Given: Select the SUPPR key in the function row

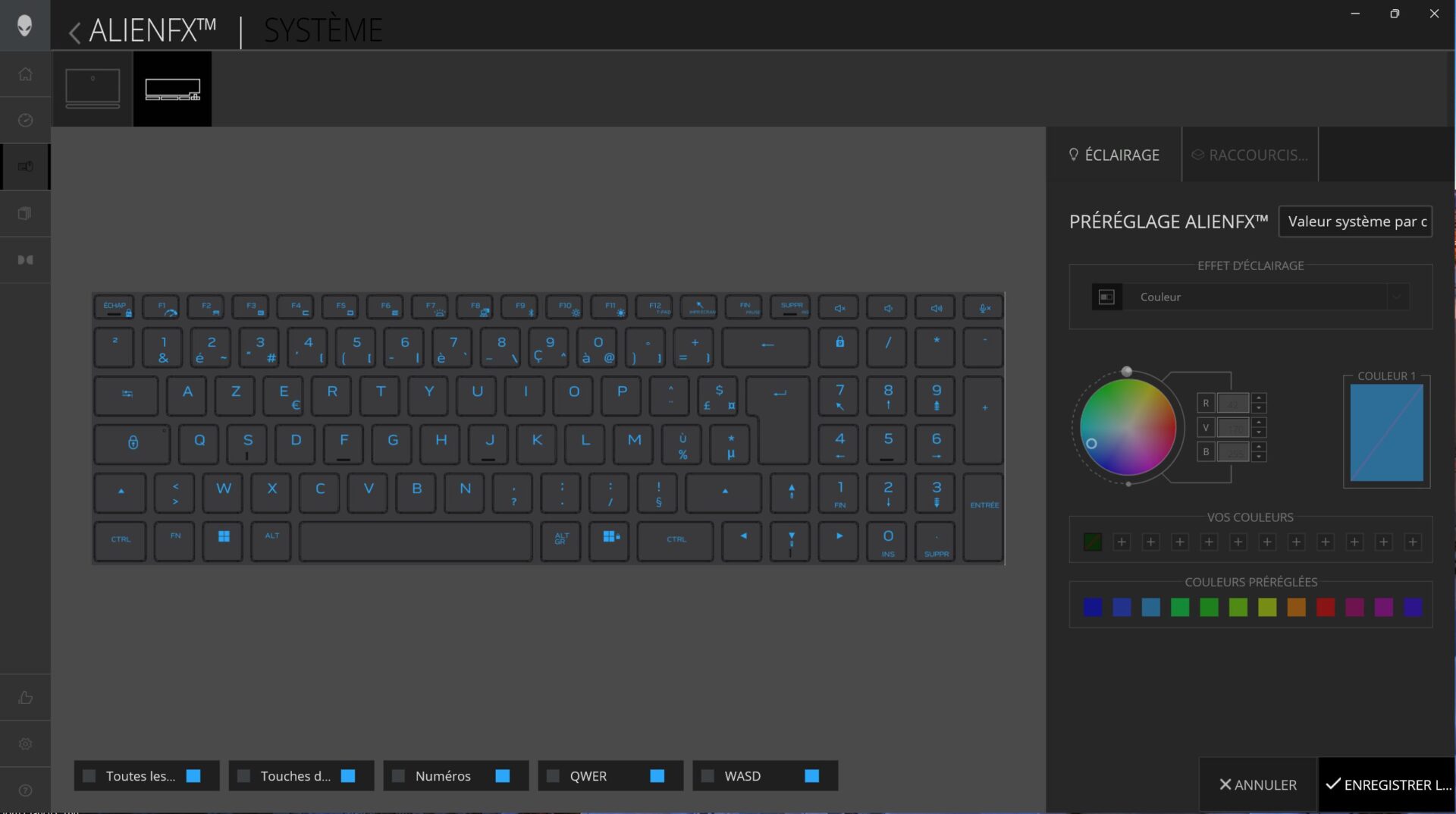Looking at the screenshot, I should (791, 307).
